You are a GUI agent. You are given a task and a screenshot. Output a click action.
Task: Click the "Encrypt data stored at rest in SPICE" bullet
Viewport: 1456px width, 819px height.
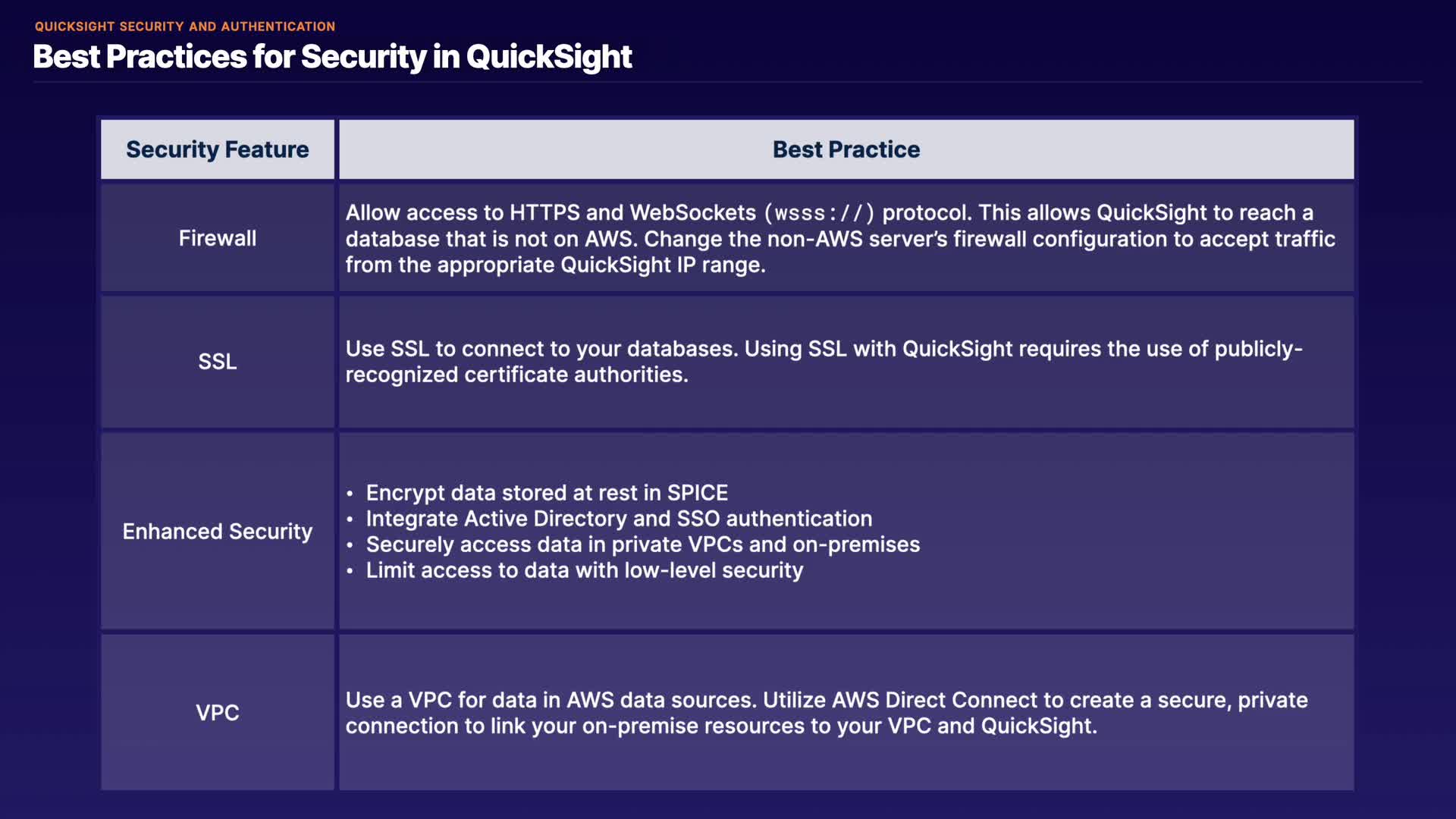(x=546, y=493)
